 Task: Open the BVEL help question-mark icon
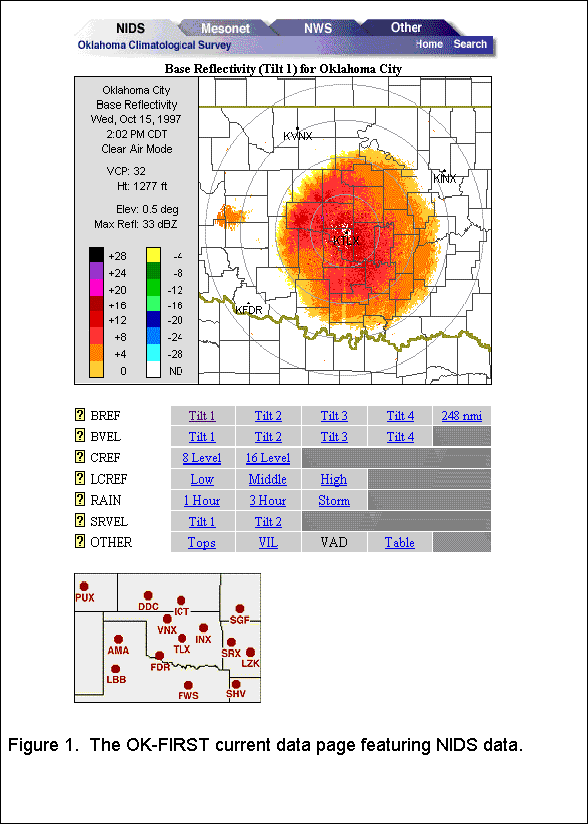pyautogui.click(x=79, y=436)
